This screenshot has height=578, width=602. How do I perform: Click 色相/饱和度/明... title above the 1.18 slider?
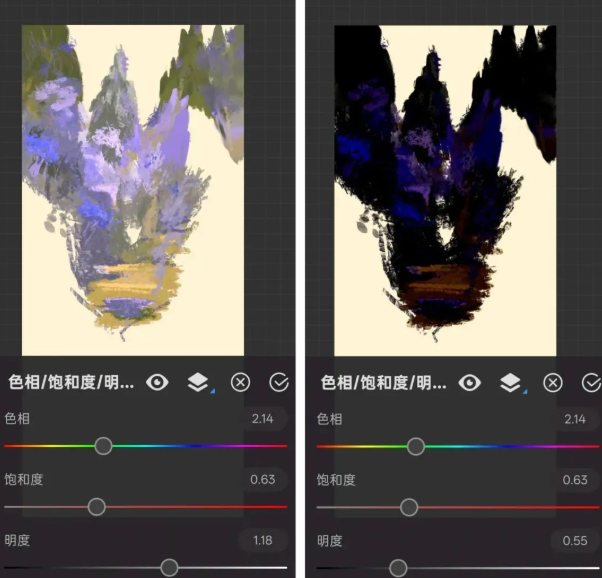click(70, 382)
